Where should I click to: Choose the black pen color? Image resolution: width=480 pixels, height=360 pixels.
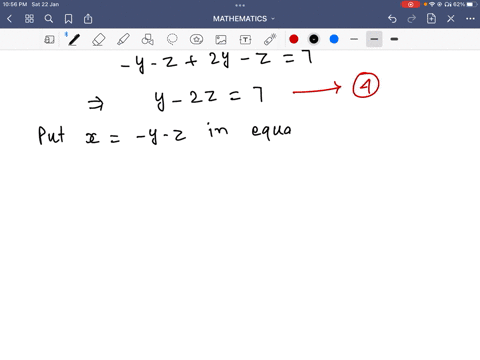pos(314,39)
